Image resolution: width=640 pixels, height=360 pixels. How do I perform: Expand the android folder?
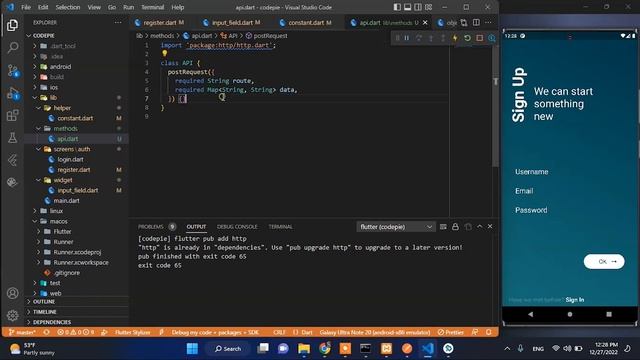(x=60, y=67)
